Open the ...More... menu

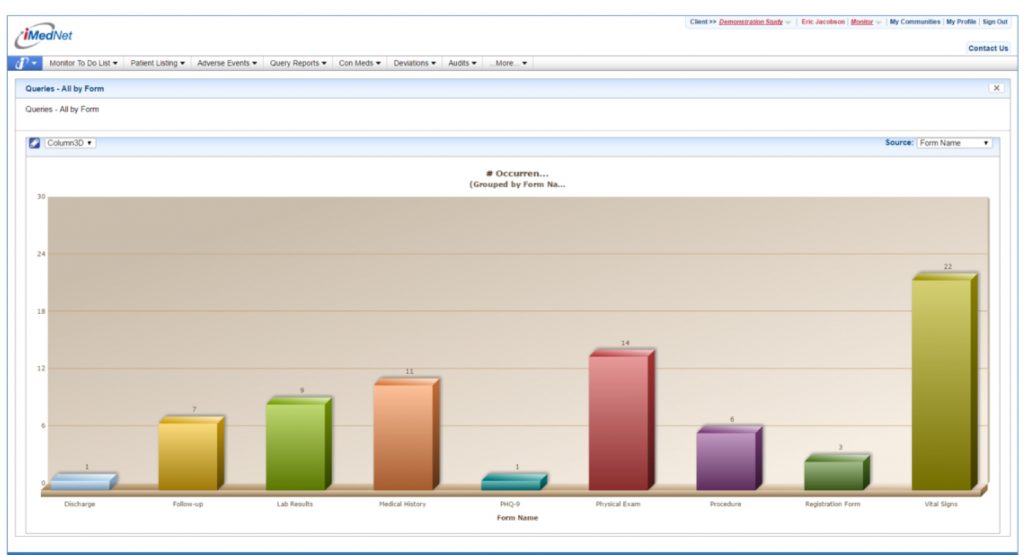509,63
